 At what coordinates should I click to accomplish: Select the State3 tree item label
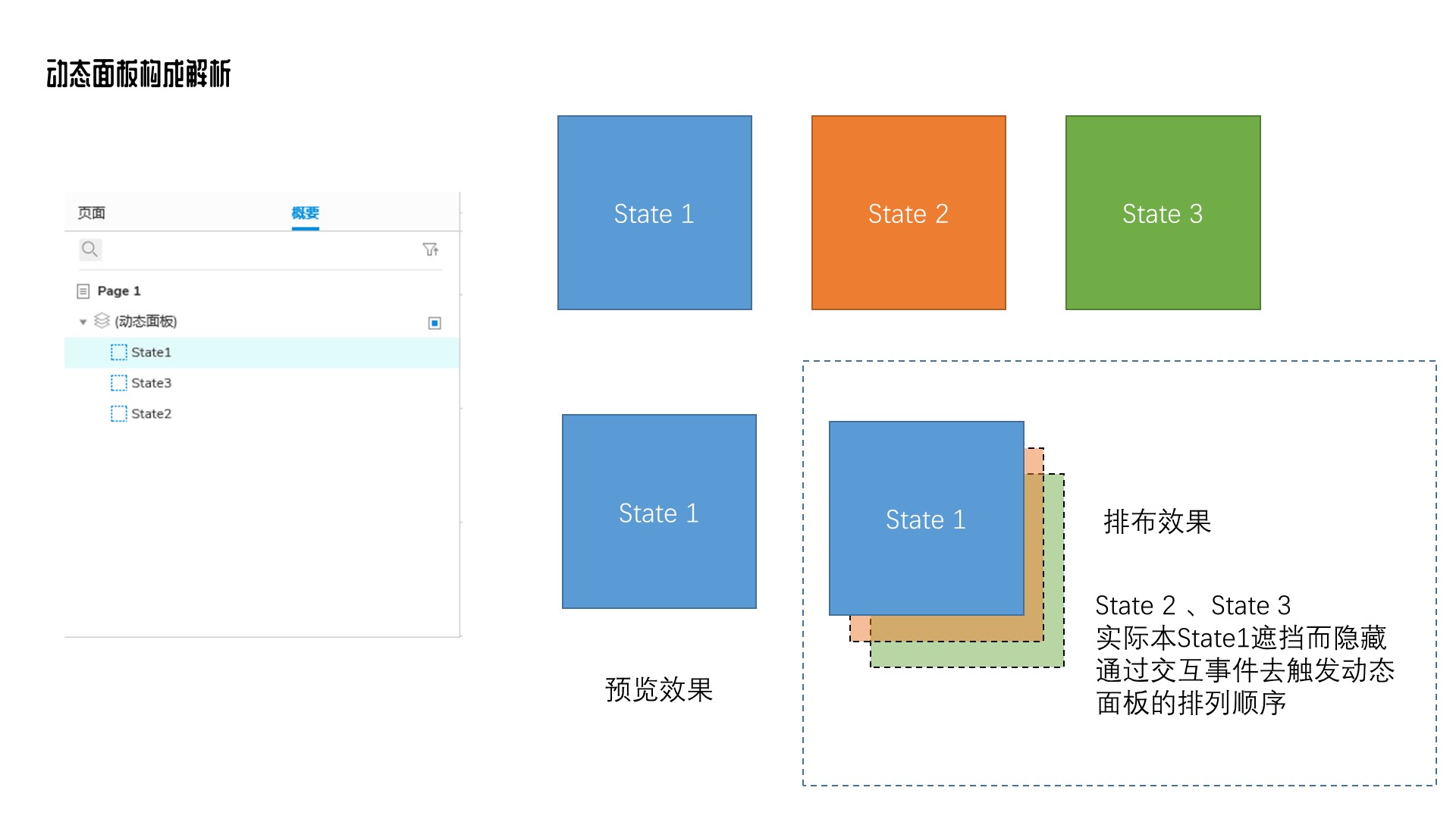click(151, 383)
